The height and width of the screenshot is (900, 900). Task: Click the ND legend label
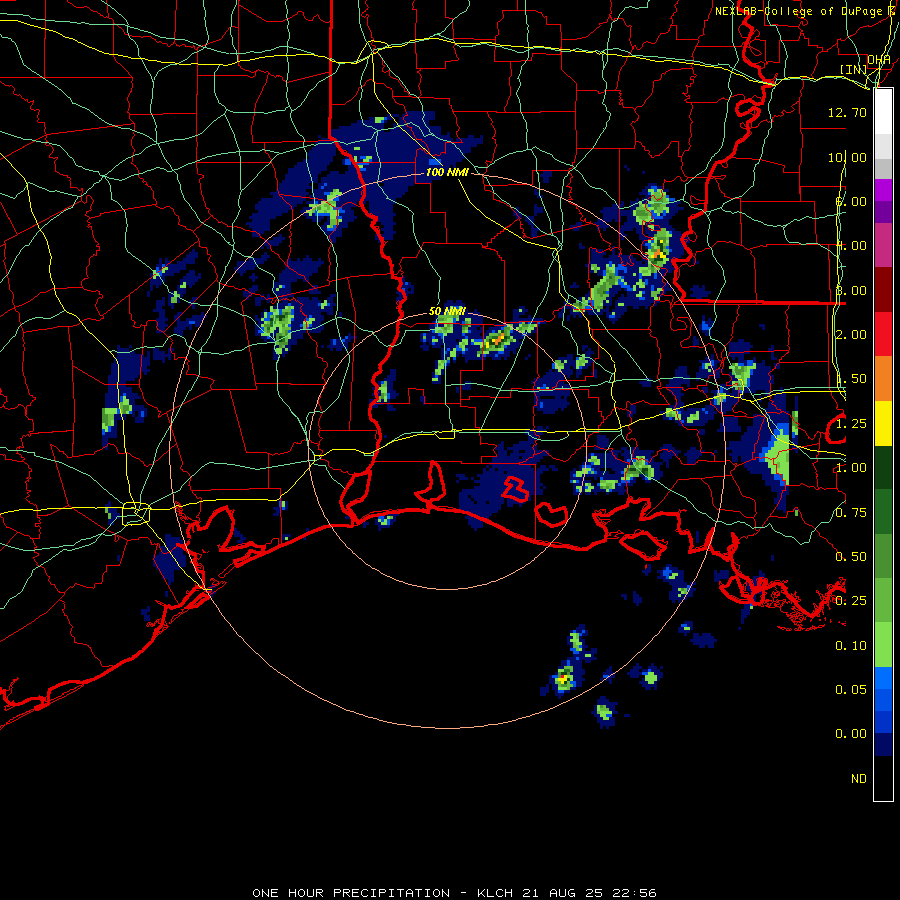click(859, 779)
